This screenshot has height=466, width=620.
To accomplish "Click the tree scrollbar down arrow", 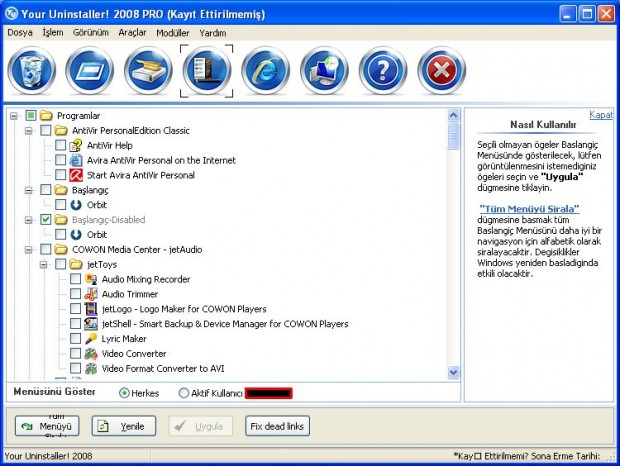I will pyautogui.click(x=454, y=372).
